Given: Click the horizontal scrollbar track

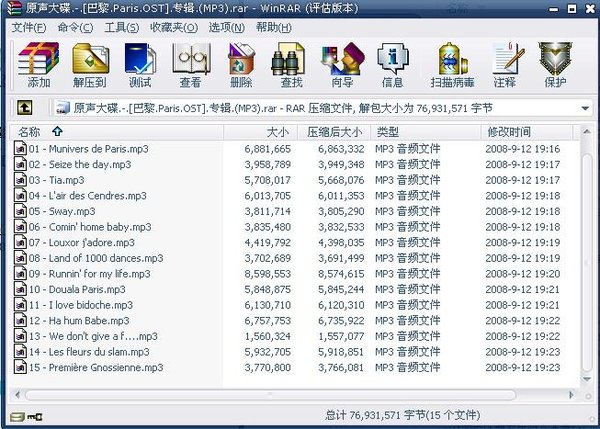Looking at the screenshot, I should [270, 395].
